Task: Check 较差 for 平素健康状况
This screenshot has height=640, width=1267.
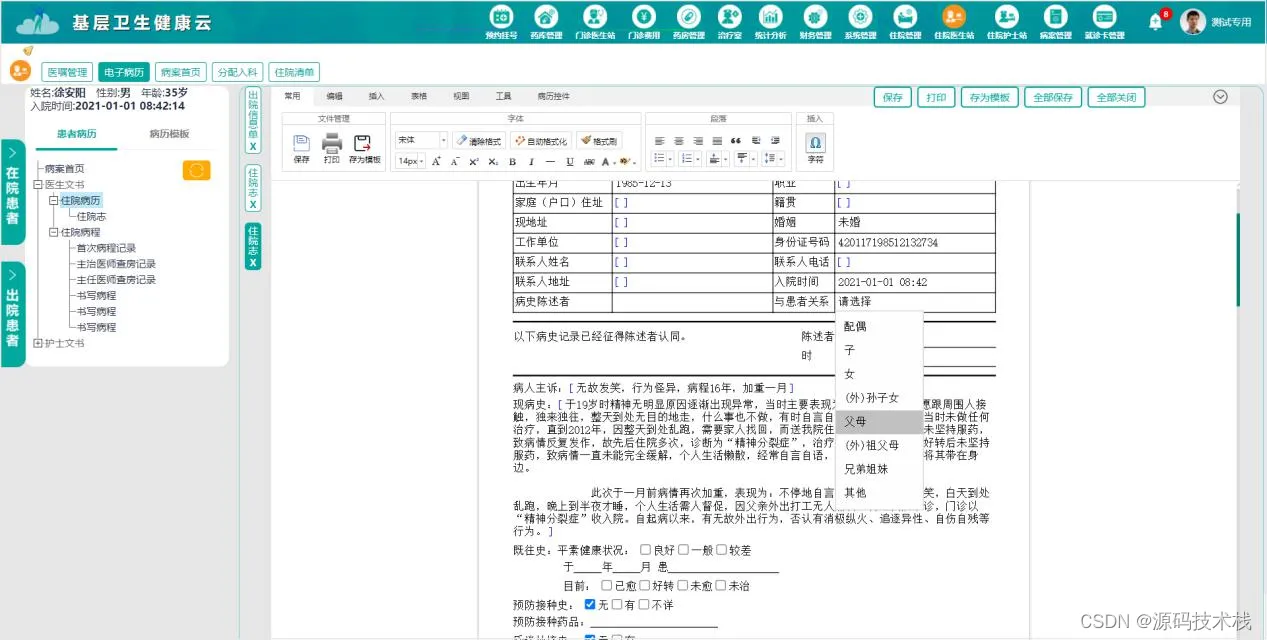Action: [x=721, y=550]
